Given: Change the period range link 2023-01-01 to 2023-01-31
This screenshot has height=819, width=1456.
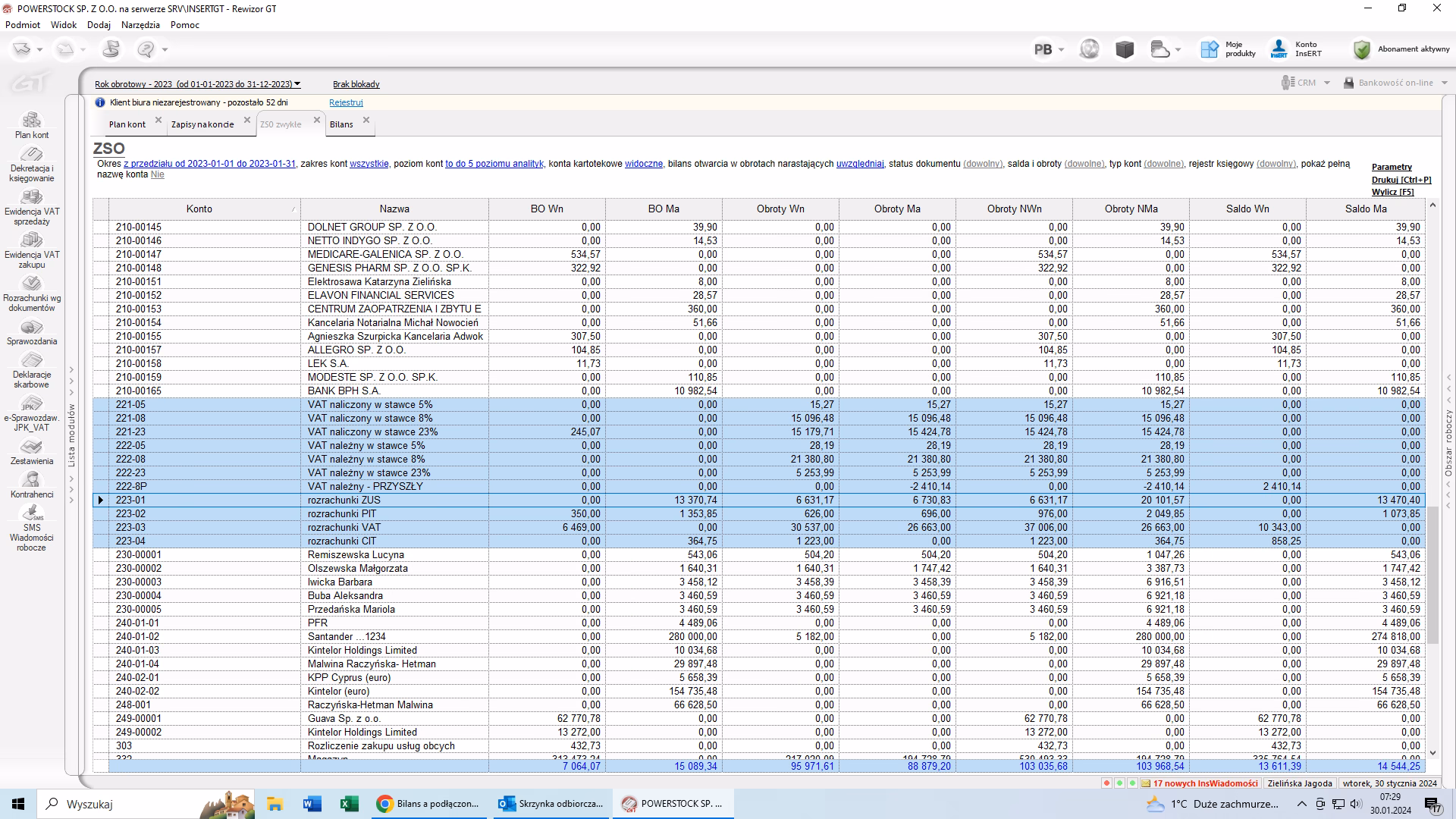Looking at the screenshot, I should pyautogui.click(x=209, y=164).
